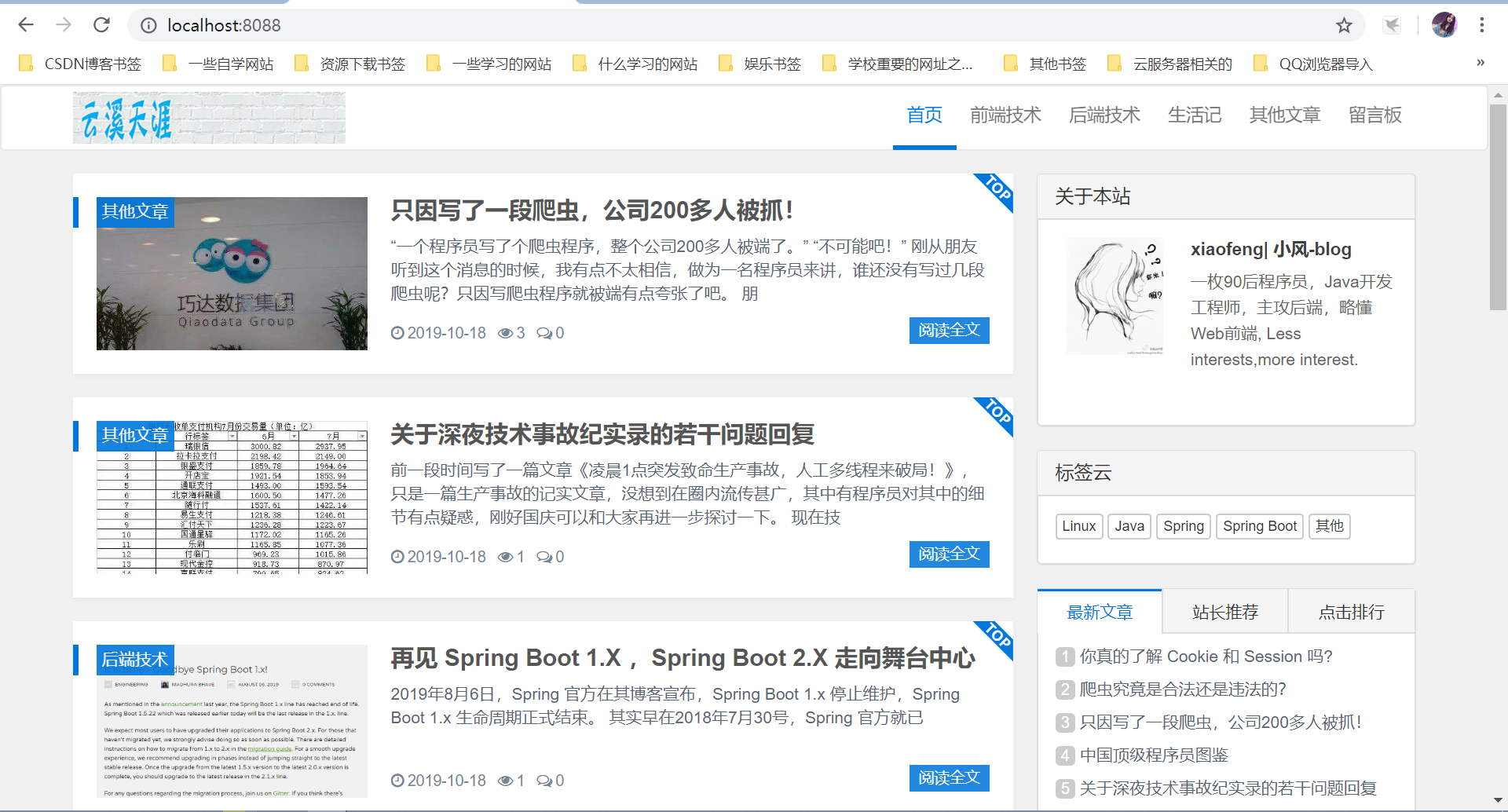Viewport: 1508px width, 812px height.
Task: Select the Spring Boot tag
Action: [1260, 526]
